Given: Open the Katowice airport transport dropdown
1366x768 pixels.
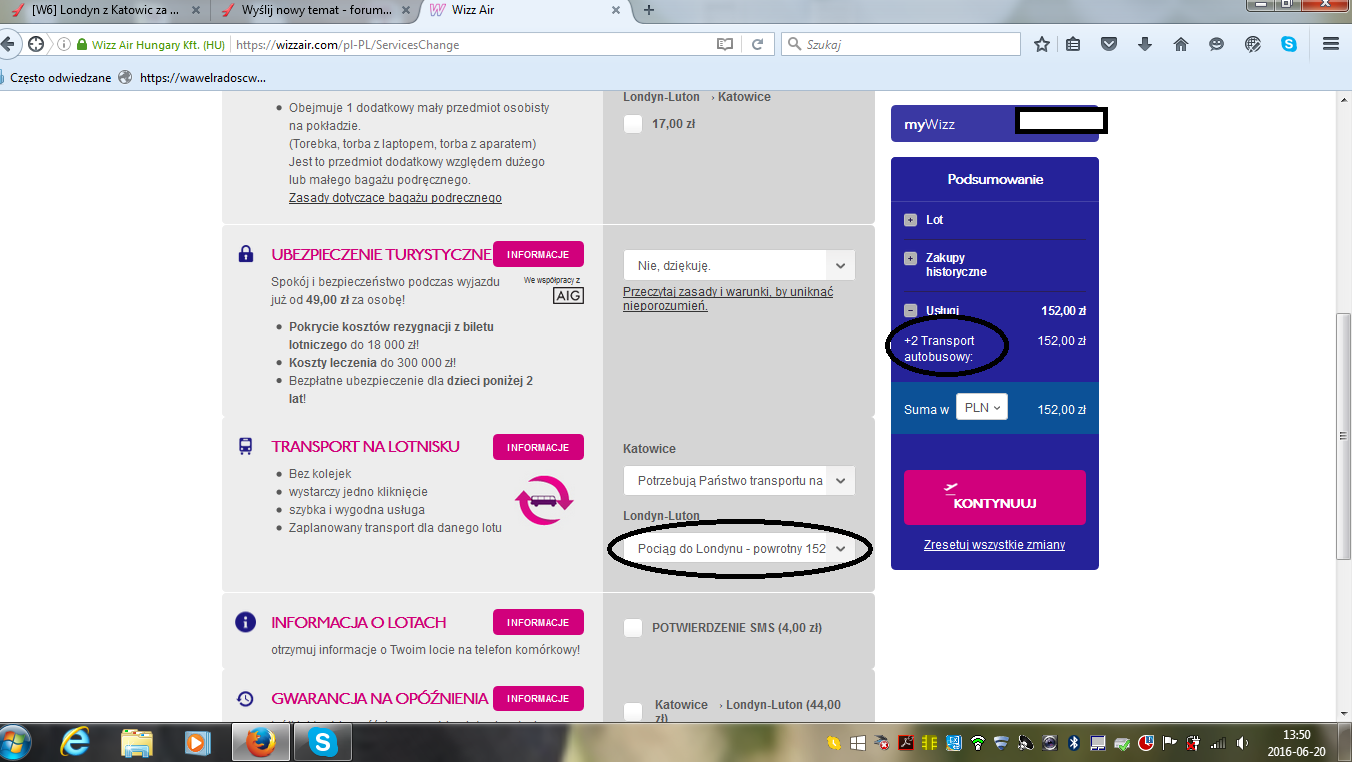Looking at the screenshot, I should tap(739, 480).
